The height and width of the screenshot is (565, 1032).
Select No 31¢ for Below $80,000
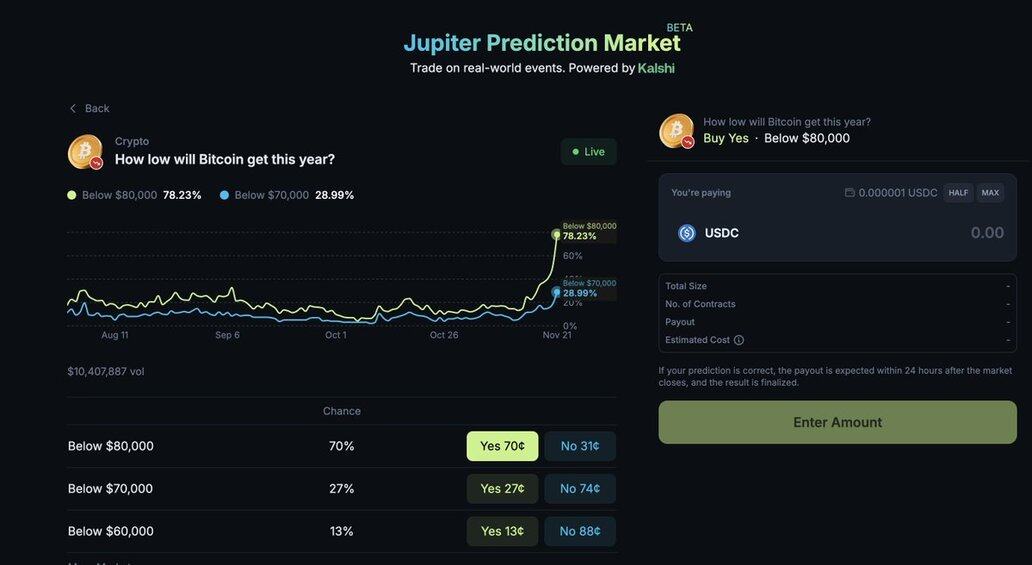(580, 446)
